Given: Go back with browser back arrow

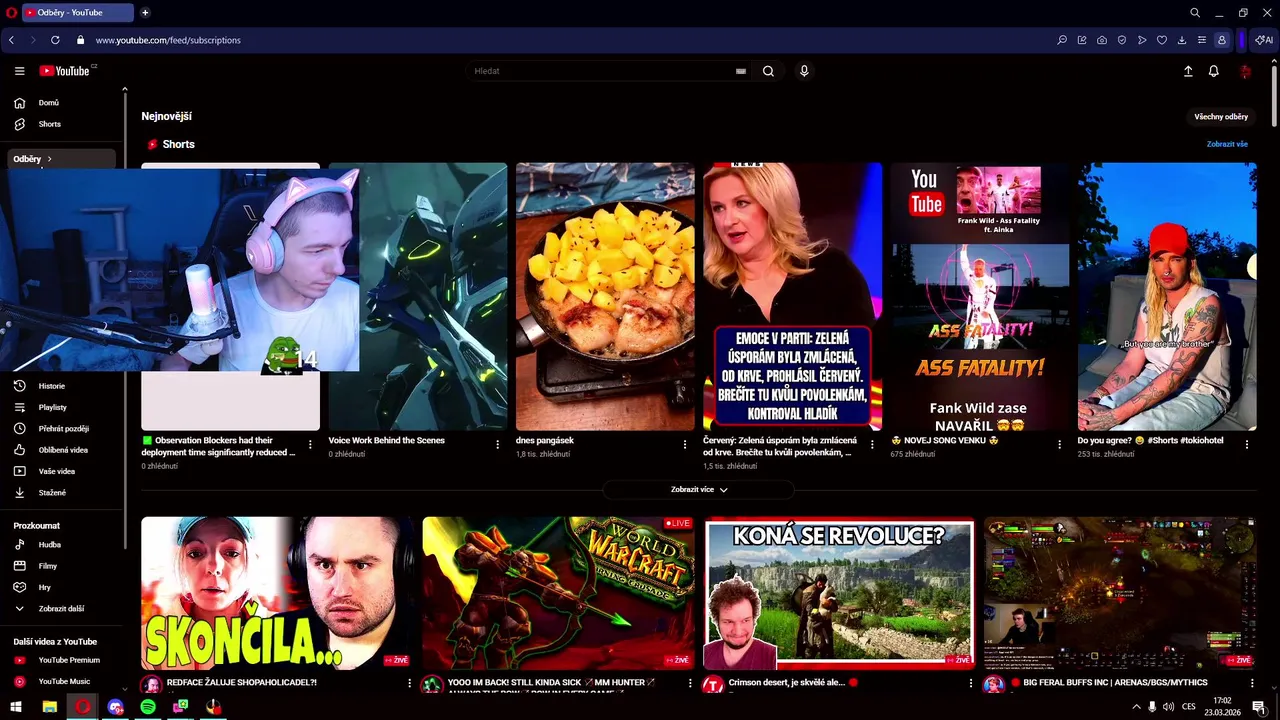Looking at the screenshot, I should point(11,40).
